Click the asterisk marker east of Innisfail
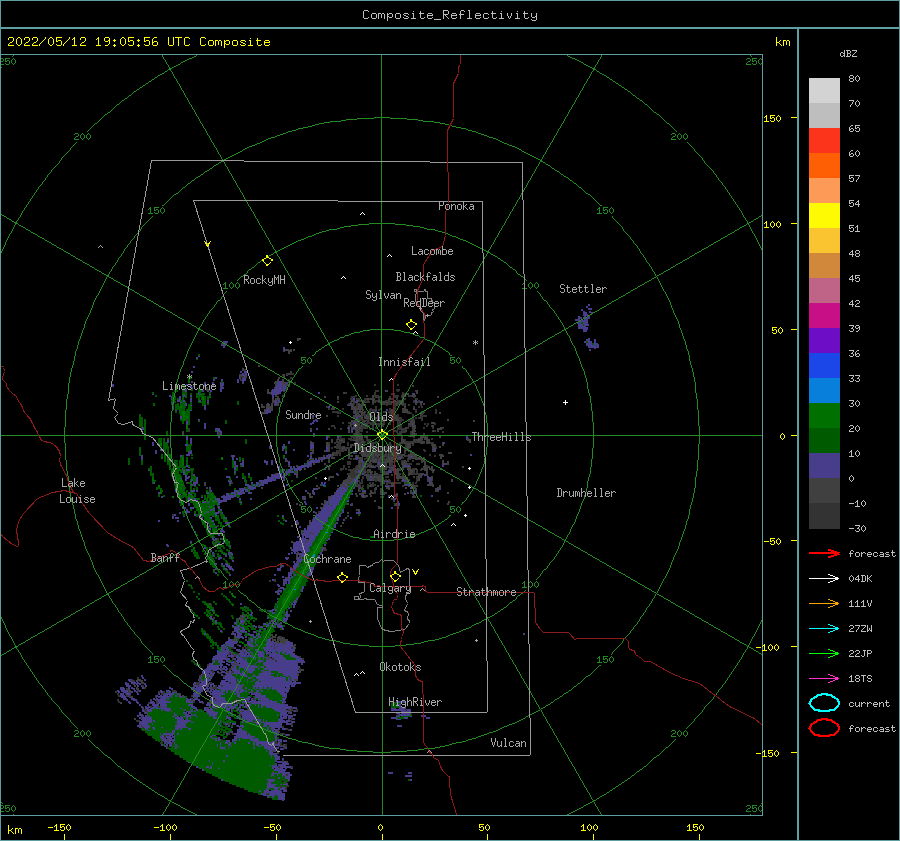 [475, 343]
